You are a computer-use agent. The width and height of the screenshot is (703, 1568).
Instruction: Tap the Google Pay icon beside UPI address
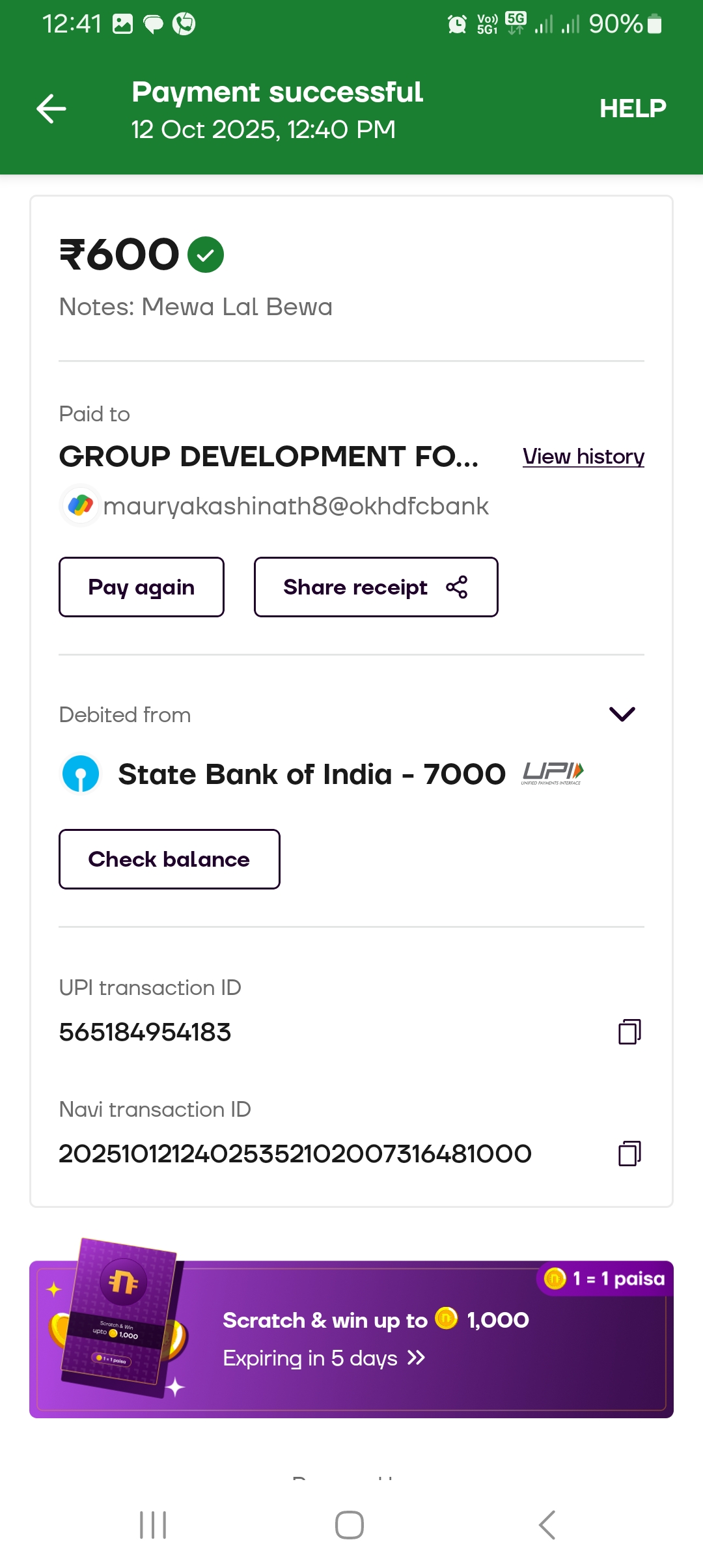click(x=81, y=505)
